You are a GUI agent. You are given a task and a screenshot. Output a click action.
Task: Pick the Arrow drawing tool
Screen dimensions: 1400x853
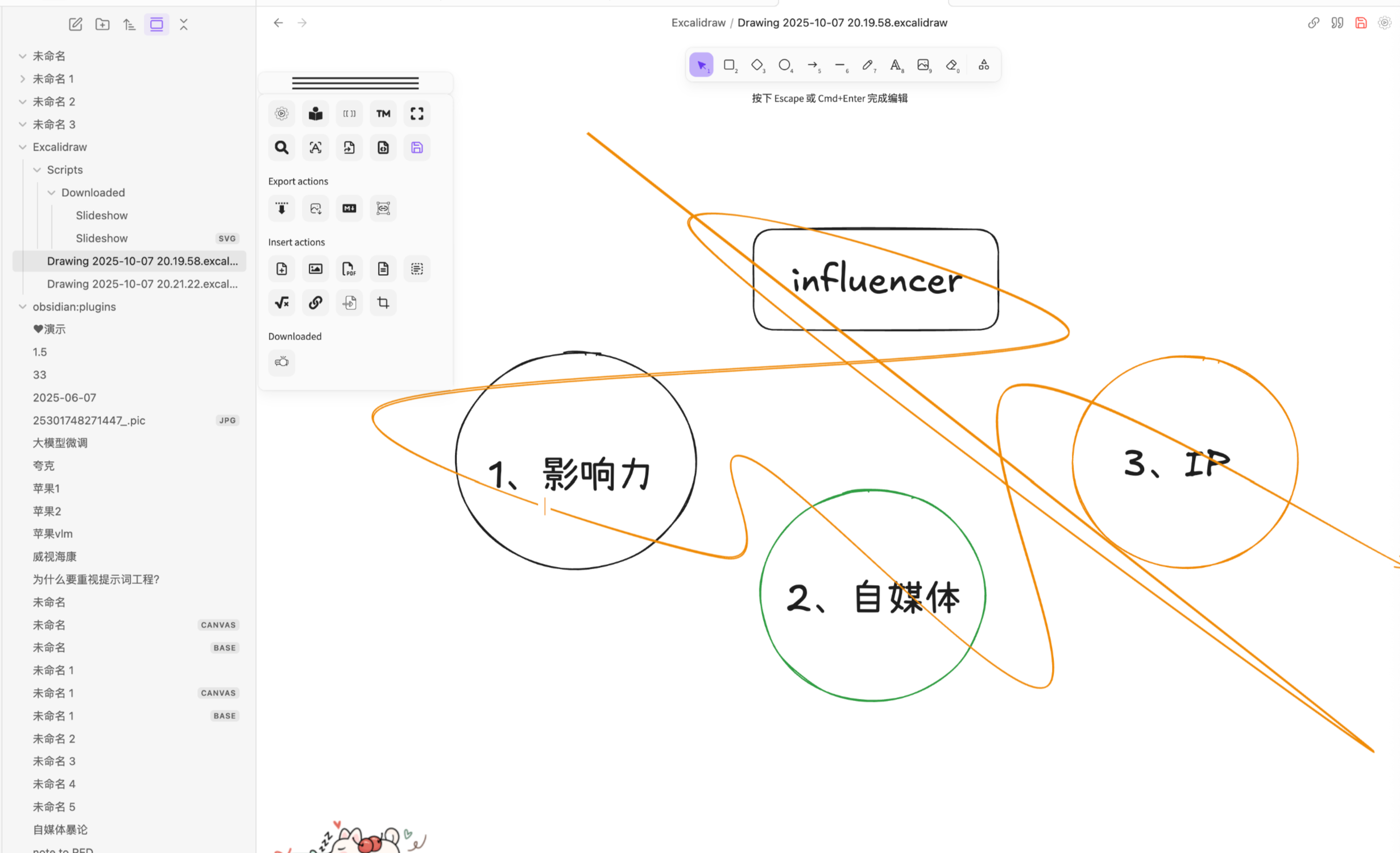pyautogui.click(x=813, y=65)
